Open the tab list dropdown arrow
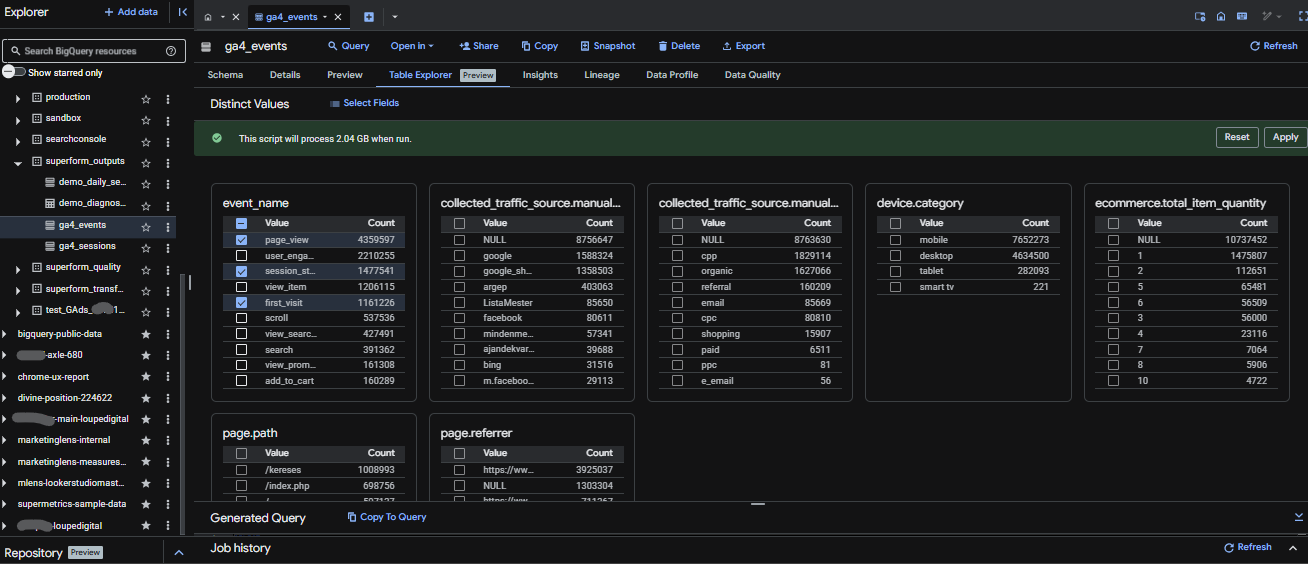Image resolution: width=1308 pixels, height=564 pixels. click(394, 17)
